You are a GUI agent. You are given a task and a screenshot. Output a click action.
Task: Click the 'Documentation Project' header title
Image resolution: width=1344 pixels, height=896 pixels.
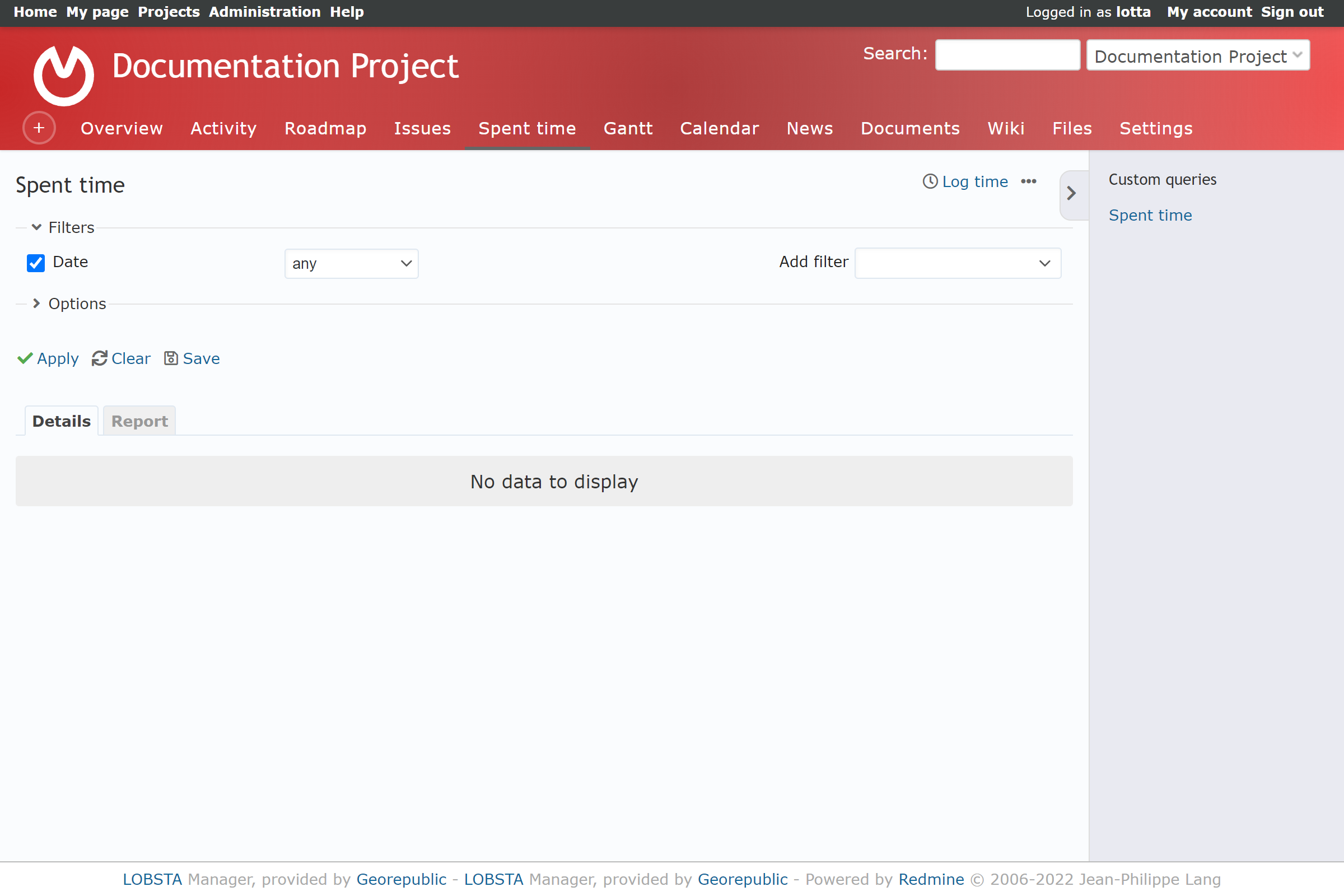[x=285, y=66]
